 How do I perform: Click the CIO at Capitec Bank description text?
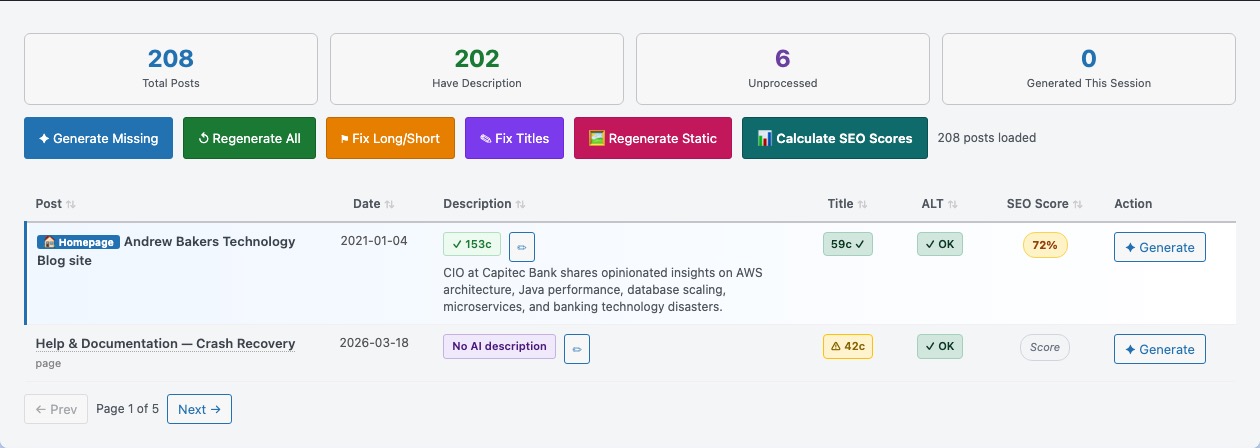[603, 290]
